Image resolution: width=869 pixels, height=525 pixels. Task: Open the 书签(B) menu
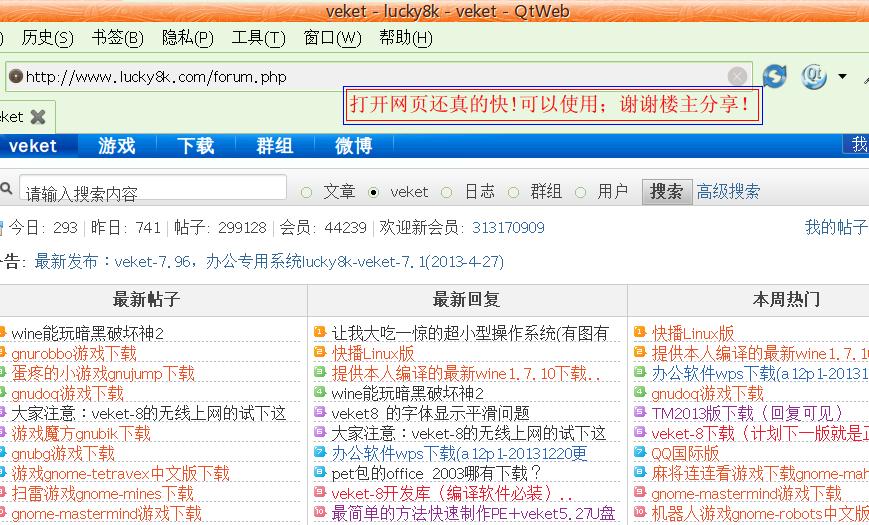coord(117,38)
